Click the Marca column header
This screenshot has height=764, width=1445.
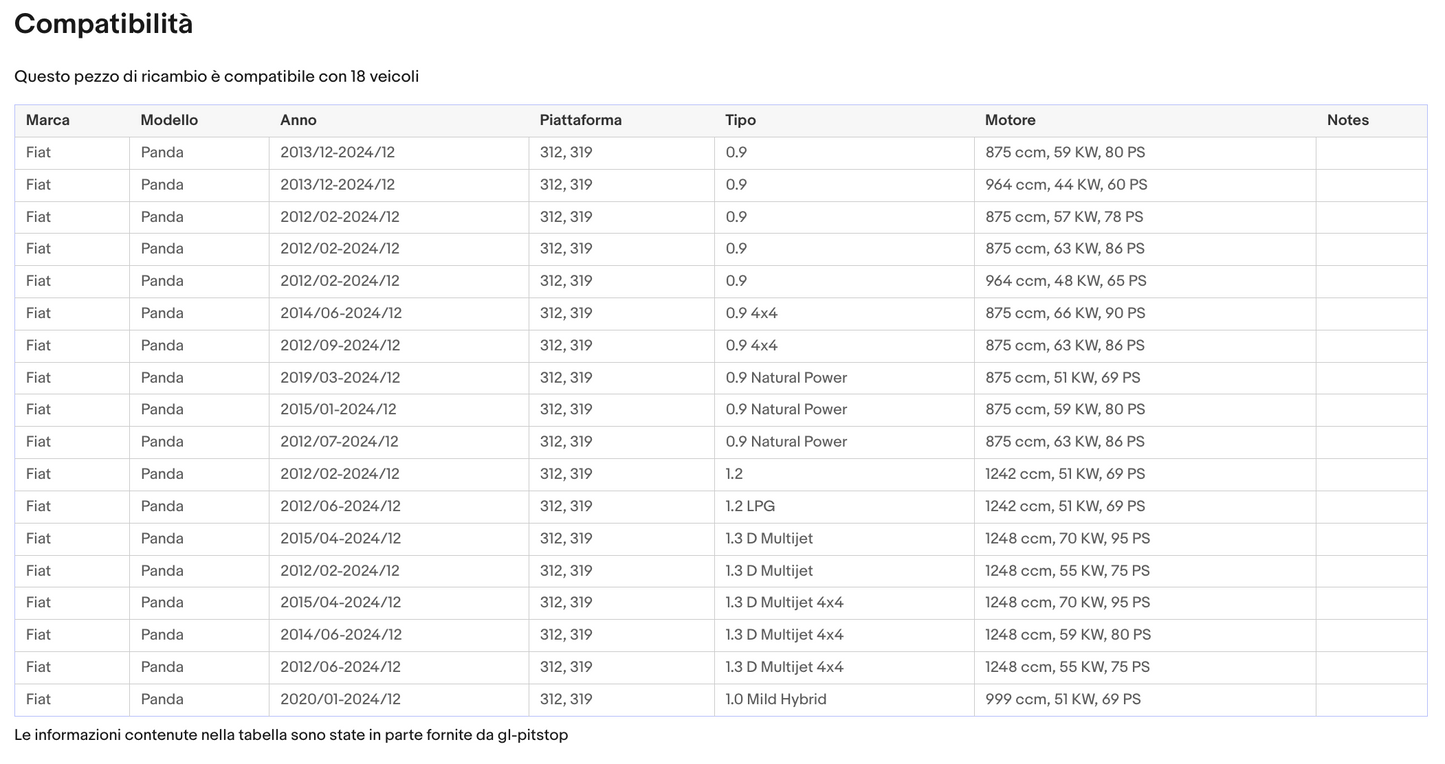[x=48, y=120]
